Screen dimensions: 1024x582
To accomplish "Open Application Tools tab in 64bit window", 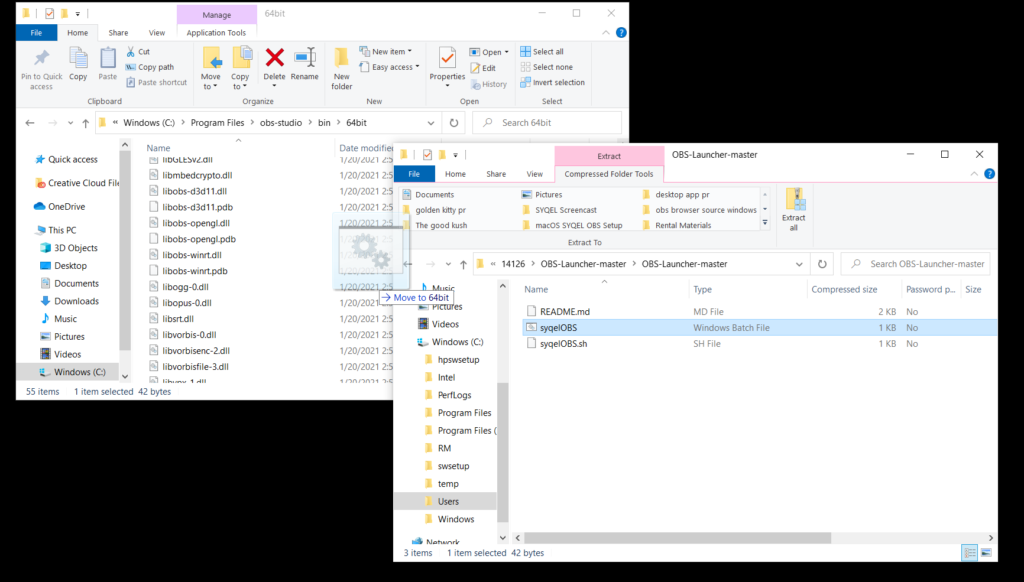I will pos(216,33).
